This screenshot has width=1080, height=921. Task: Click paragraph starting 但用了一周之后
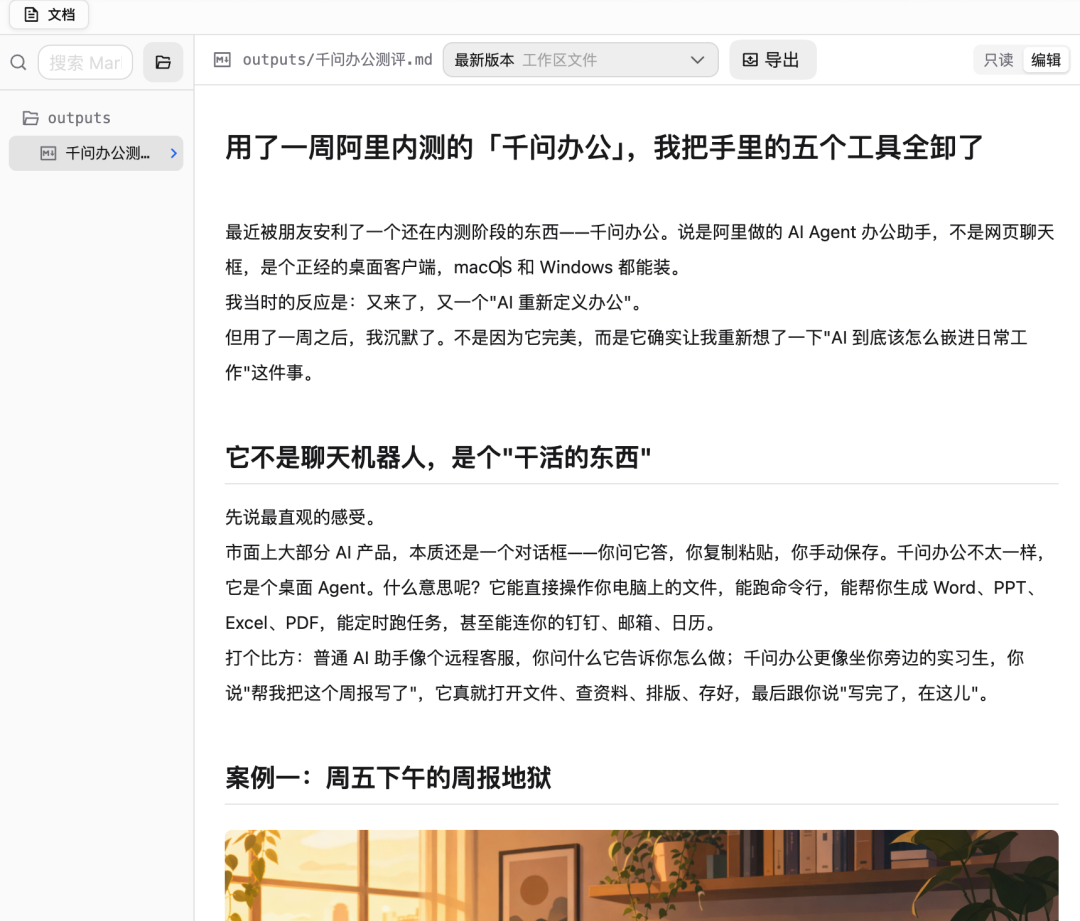626,355
